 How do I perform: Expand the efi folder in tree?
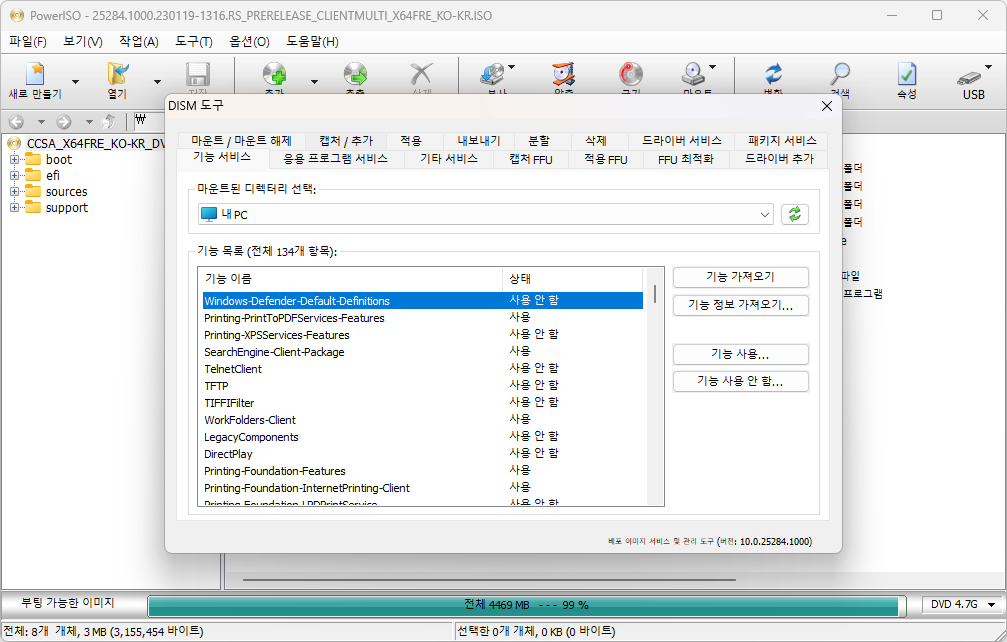point(14,175)
